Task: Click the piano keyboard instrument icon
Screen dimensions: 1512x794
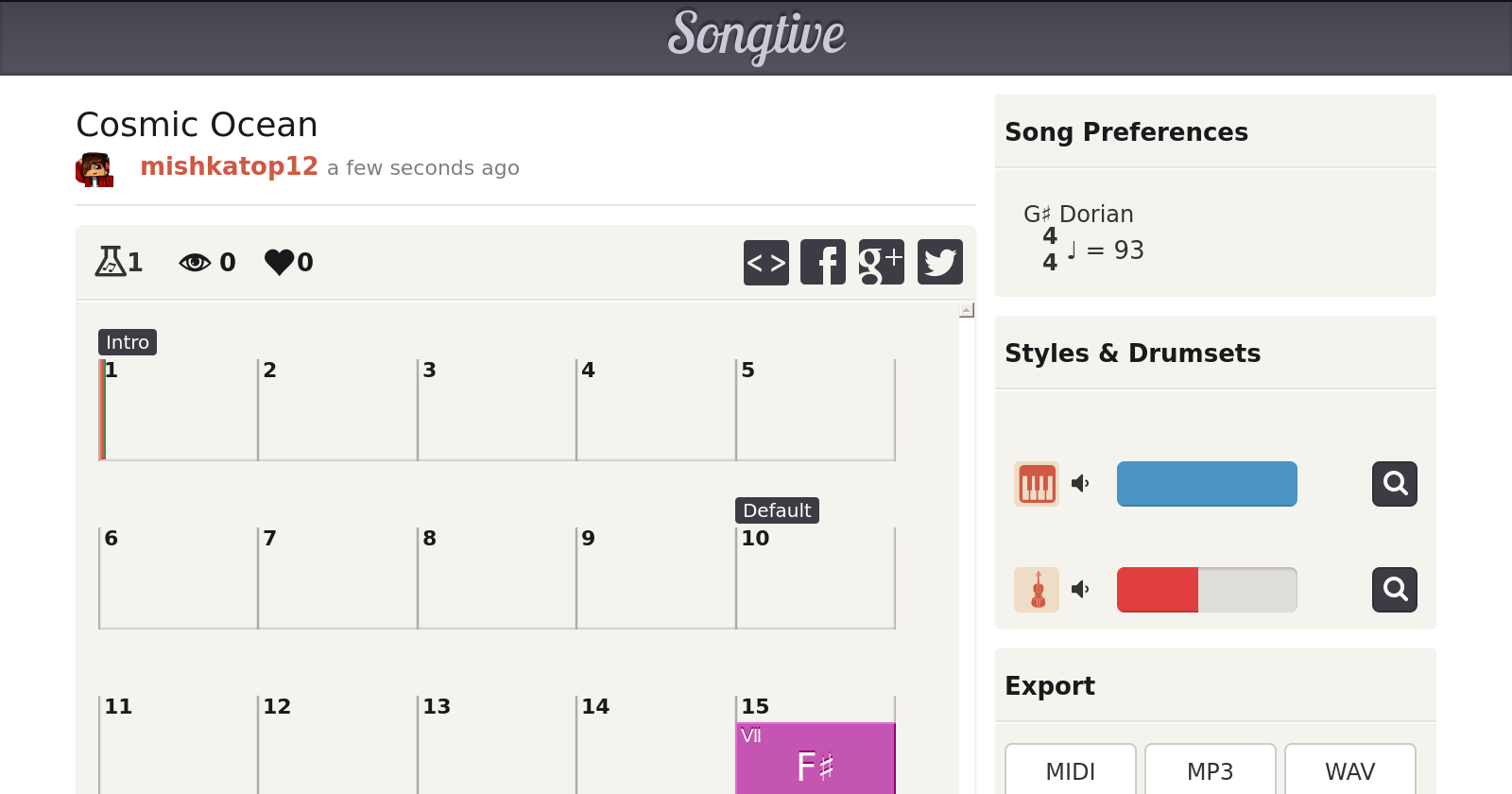Action: point(1037,484)
